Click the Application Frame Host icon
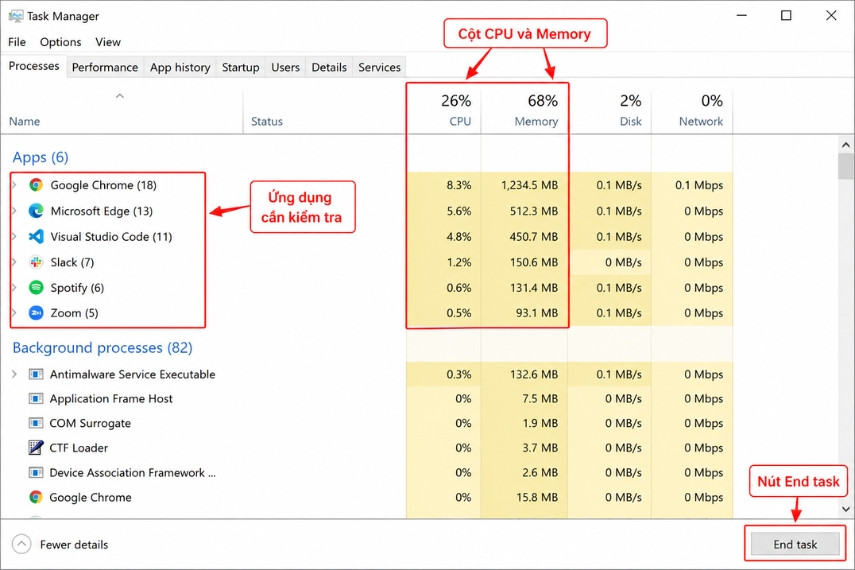 pos(35,399)
